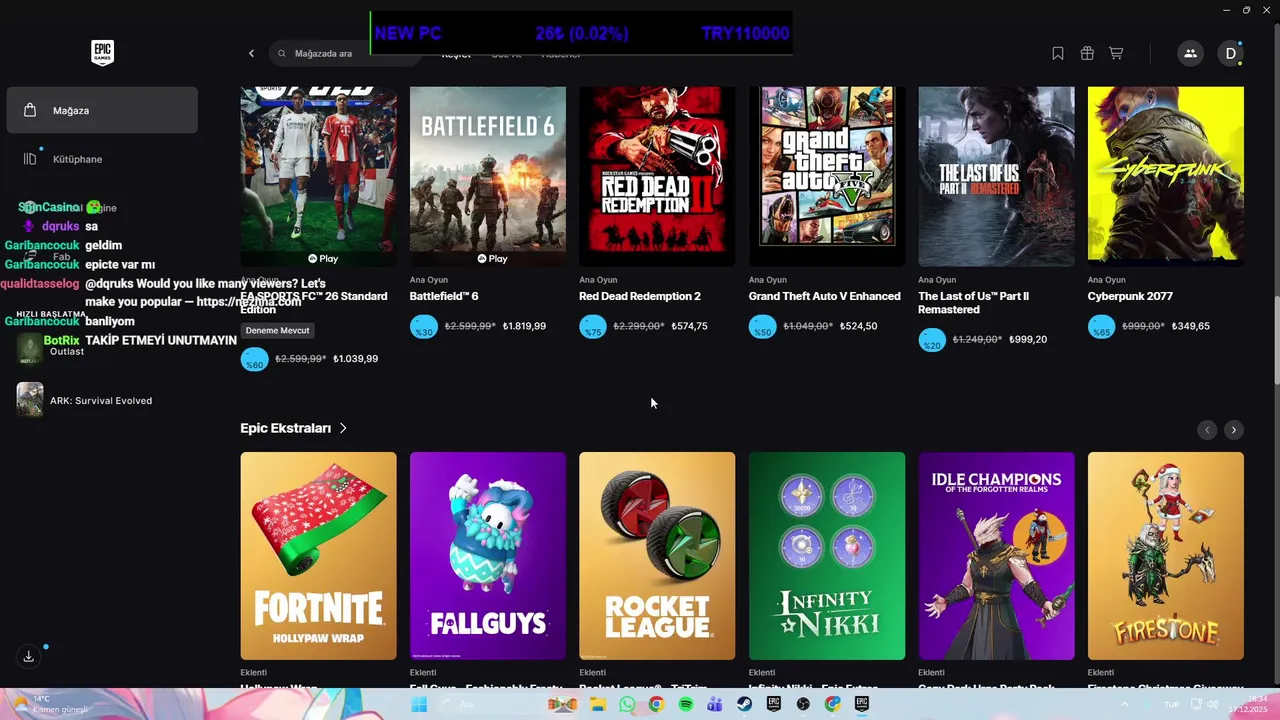Open File Explorer from the taskbar
1280x720 pixels.
[x=598, y=704]
